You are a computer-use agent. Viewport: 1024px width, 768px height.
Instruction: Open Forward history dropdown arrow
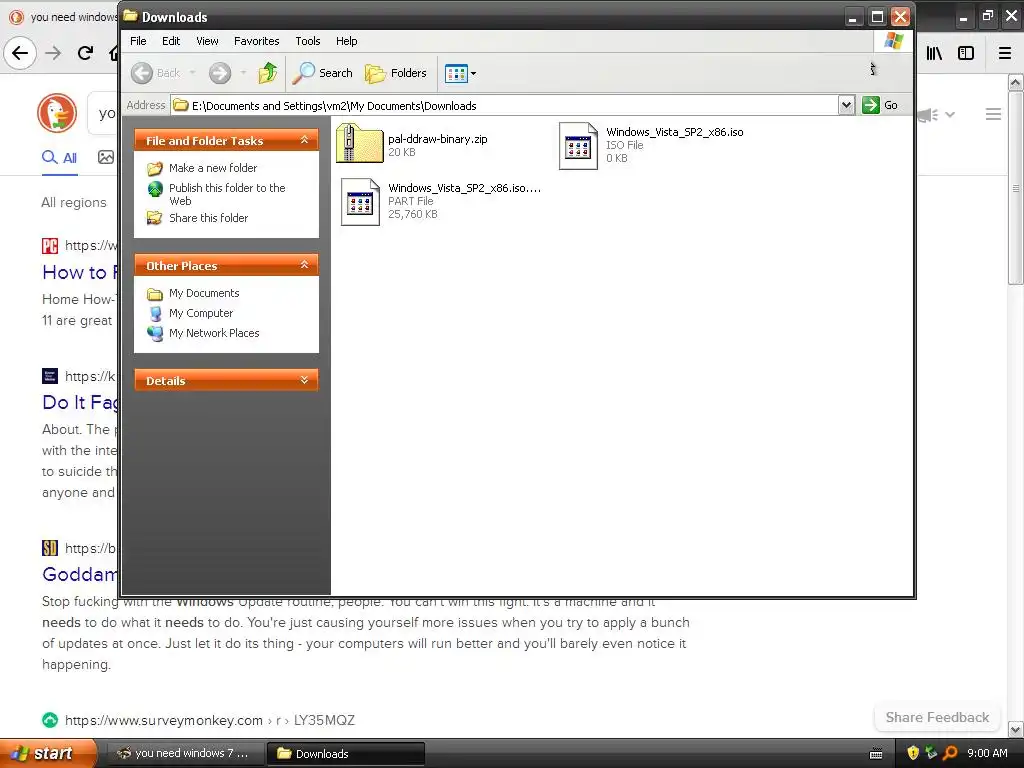(x=243, y=73)
